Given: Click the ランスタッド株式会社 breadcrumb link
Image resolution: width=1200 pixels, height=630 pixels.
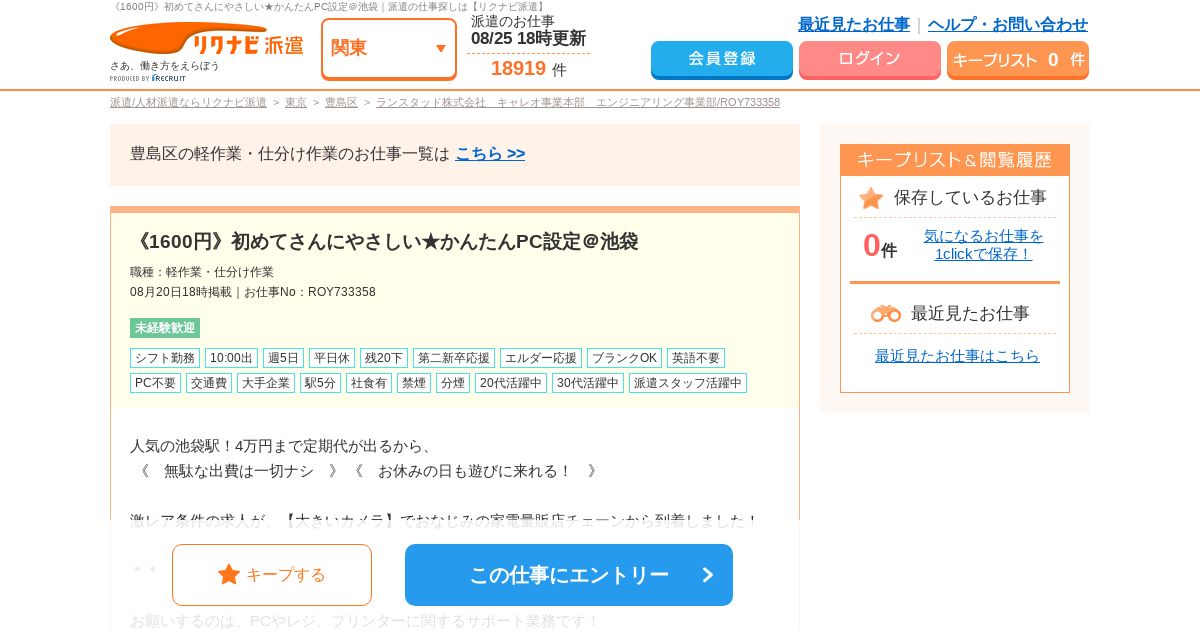Looking at the screenshot, I should (x=578, y=102).
